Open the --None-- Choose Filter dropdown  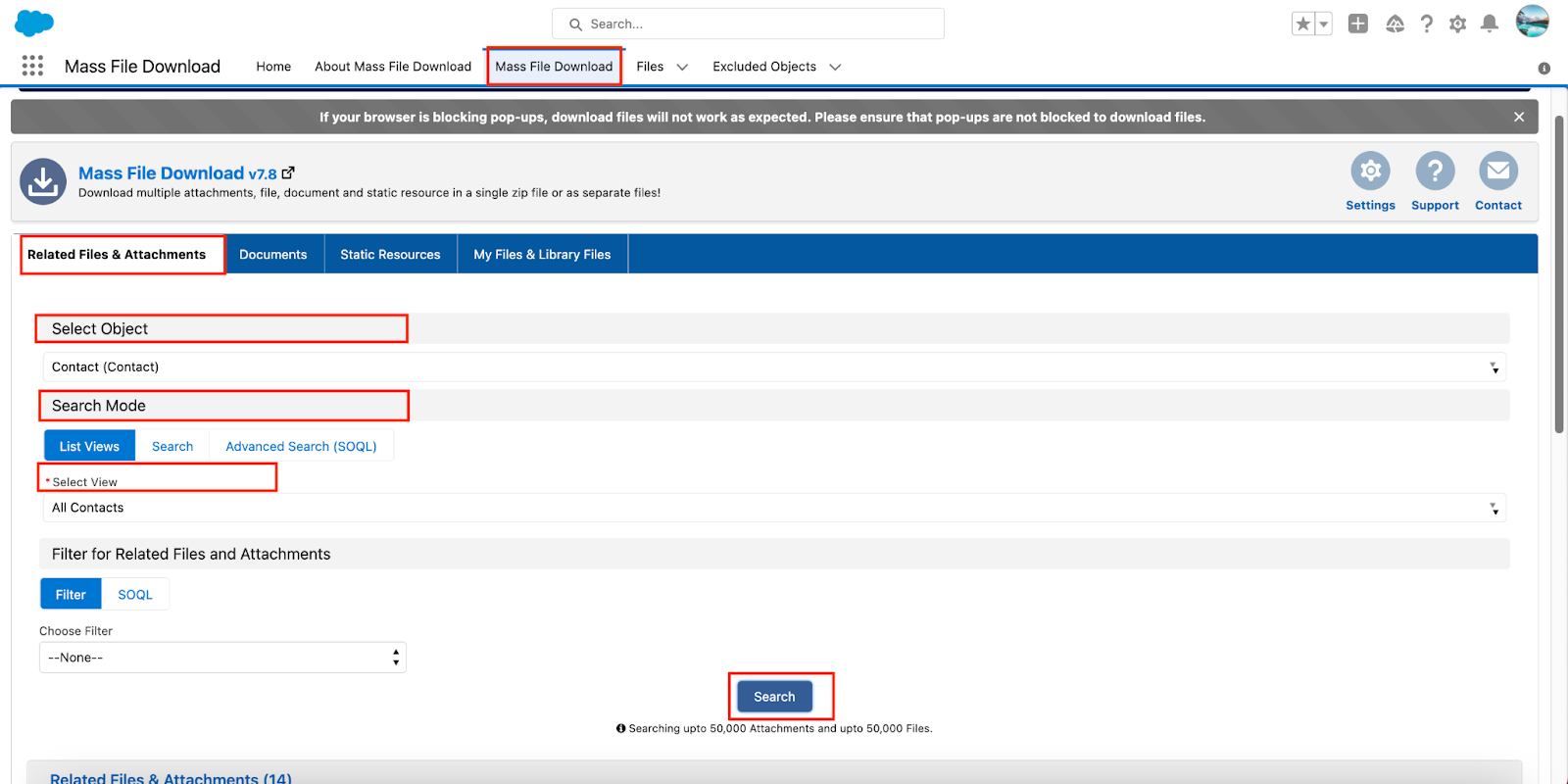coord(222,658)
